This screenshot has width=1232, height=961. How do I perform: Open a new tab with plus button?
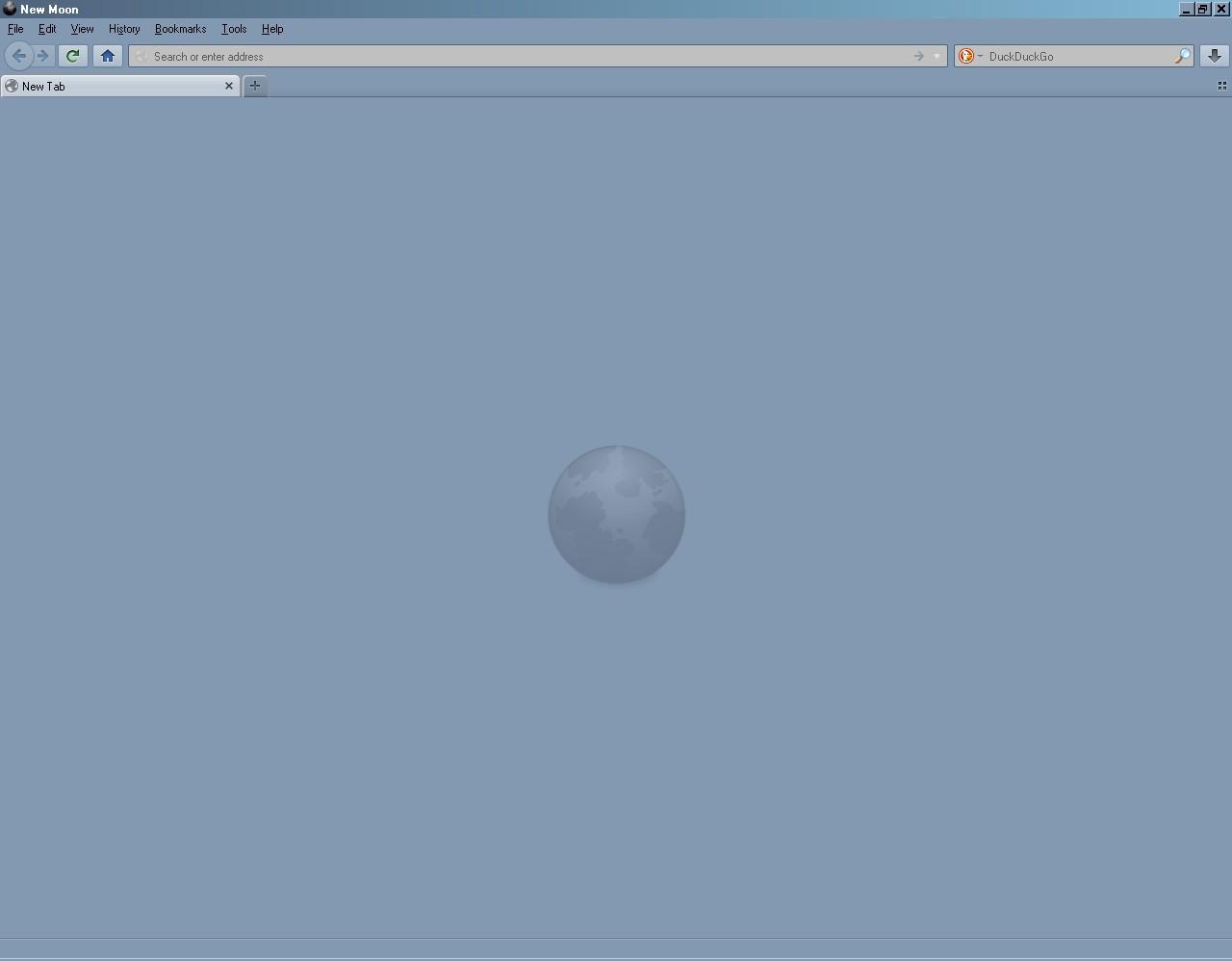point(255,86)
